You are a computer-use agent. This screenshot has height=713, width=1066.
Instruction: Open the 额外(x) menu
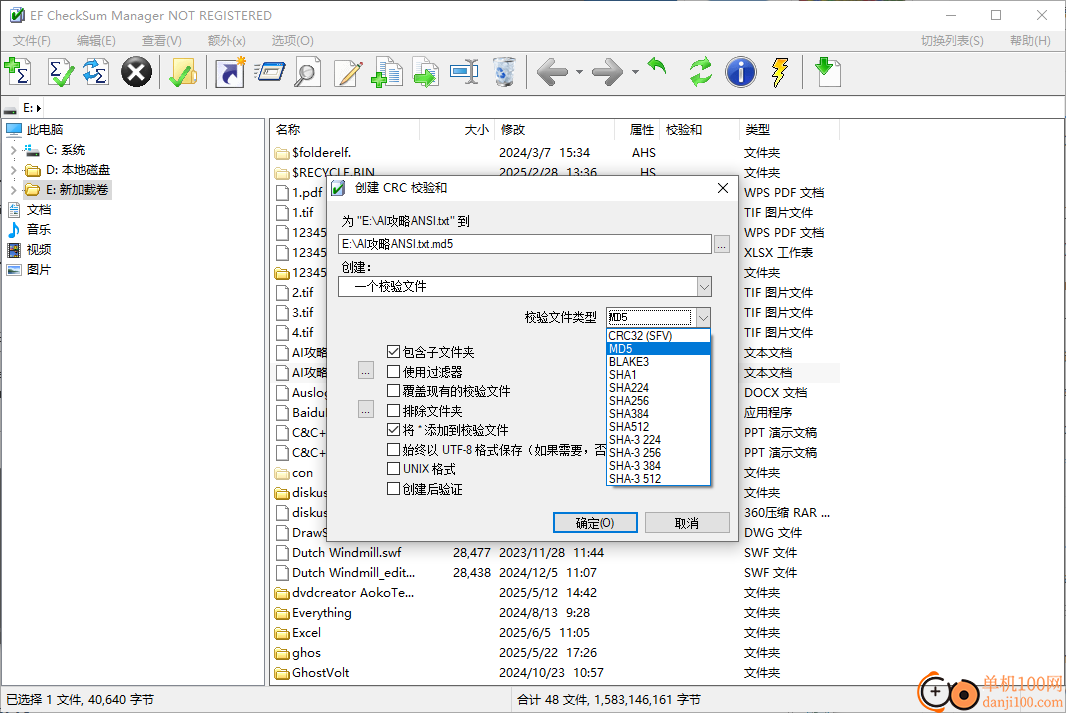[226, 41]
